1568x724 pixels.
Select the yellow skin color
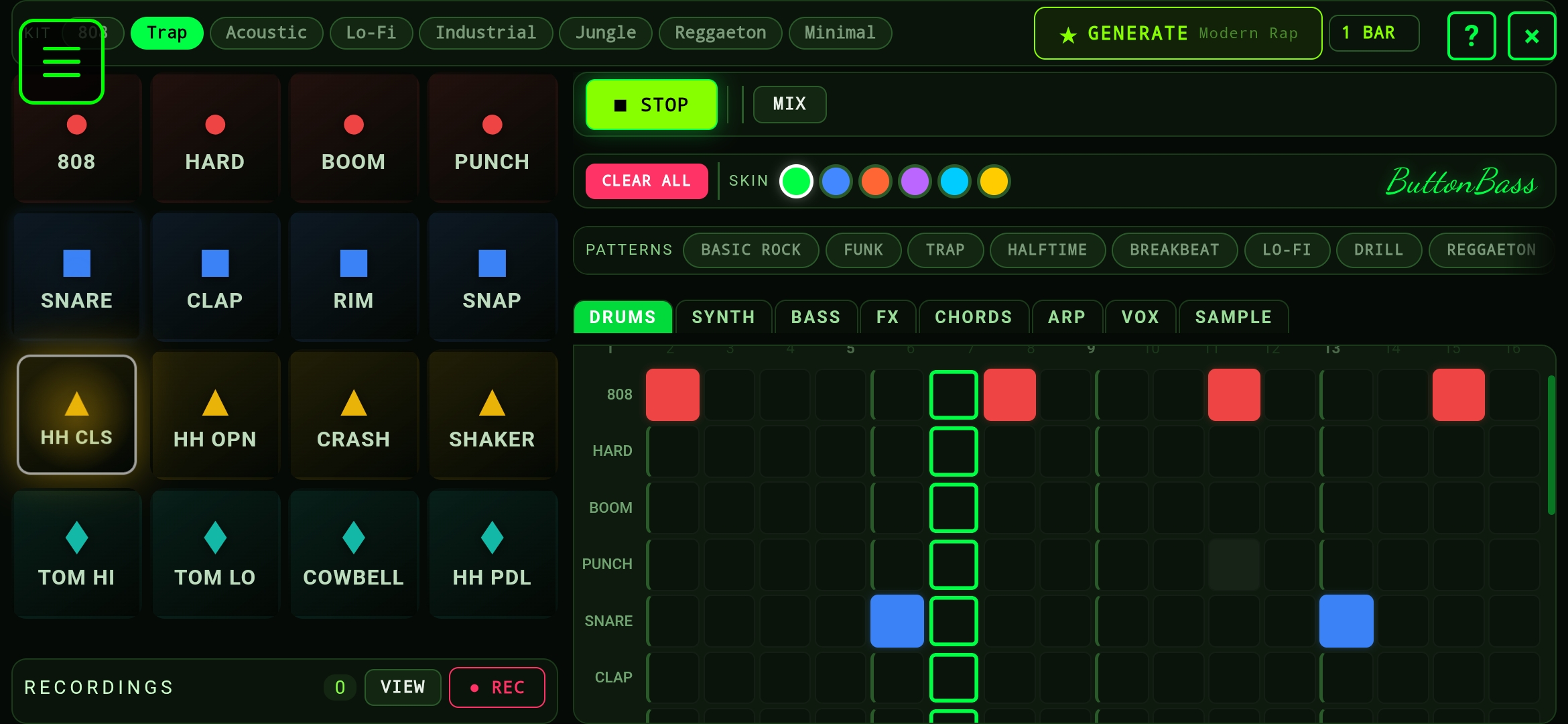[994, 181]
